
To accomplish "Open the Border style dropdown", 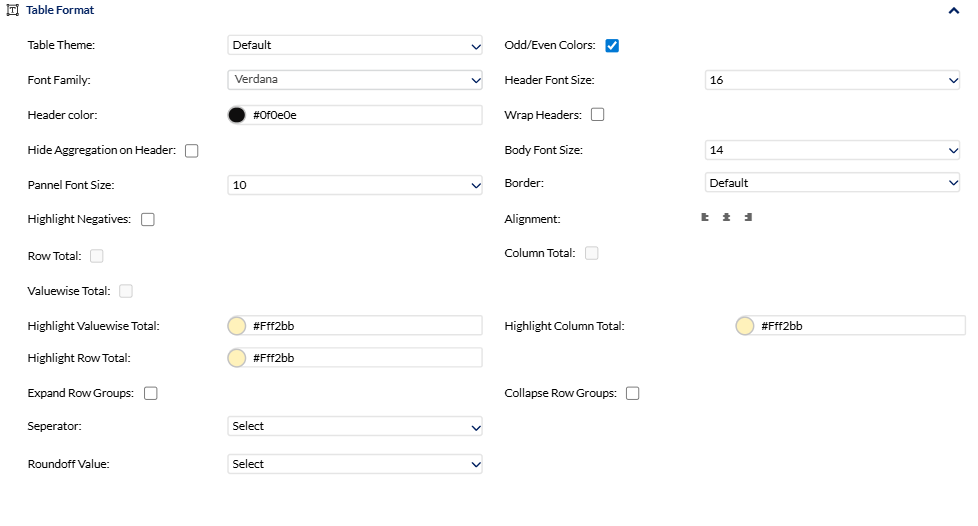I will pyautogui.click(x=832, y=183).
